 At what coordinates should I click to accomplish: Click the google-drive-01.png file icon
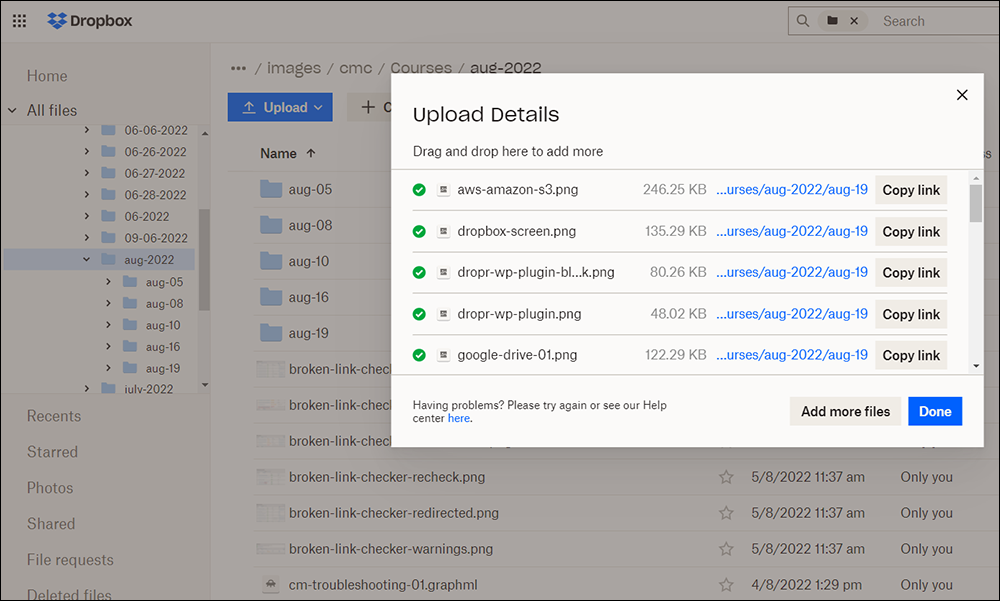pyautogui.click(x=443, y=355)
